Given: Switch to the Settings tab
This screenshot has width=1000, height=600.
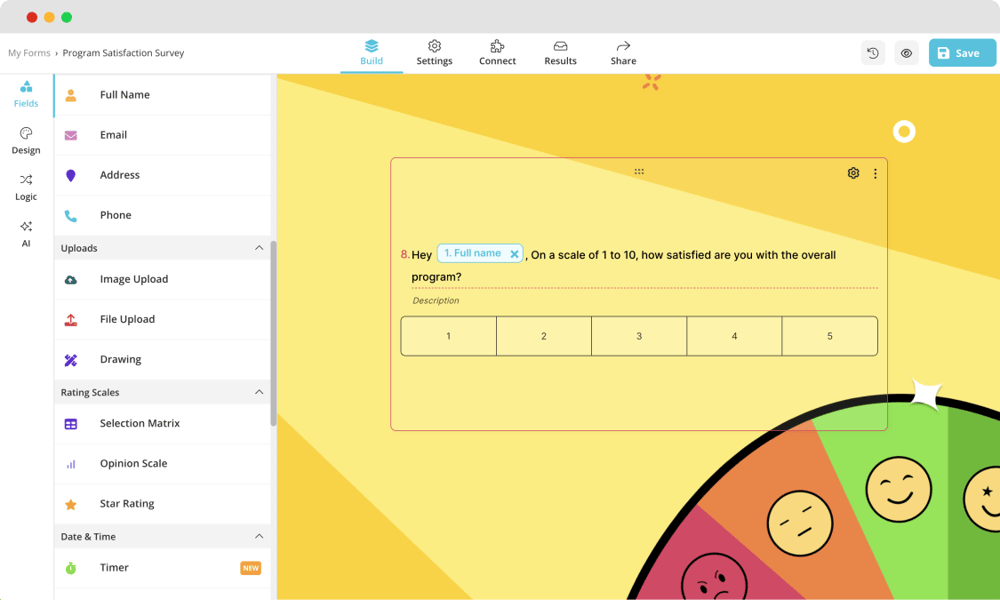Looking at the screenshot, I should [x=434, y=53].
